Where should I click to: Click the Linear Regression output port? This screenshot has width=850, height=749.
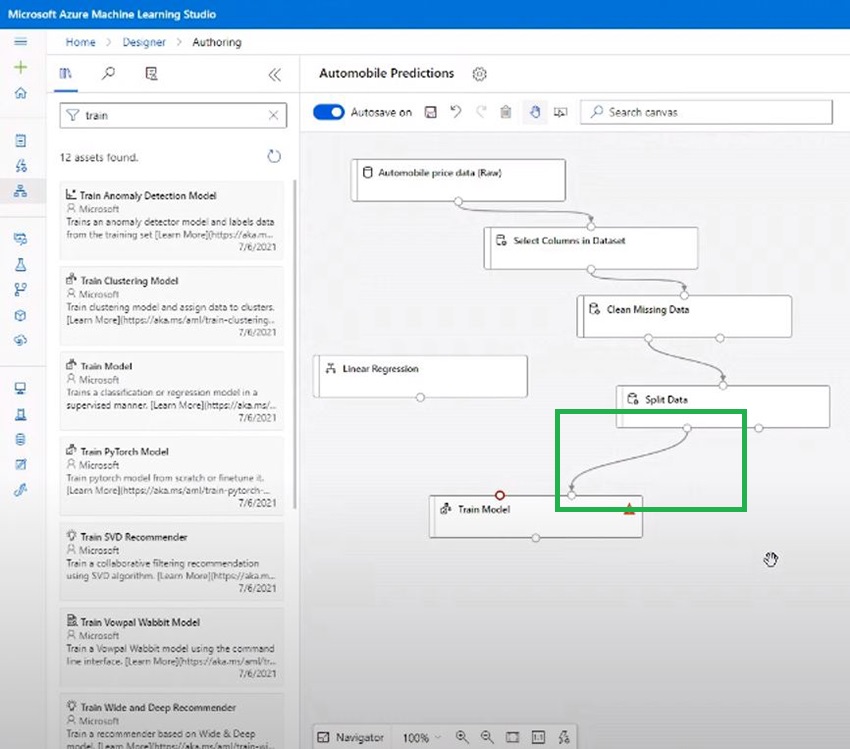pos(420,398)
